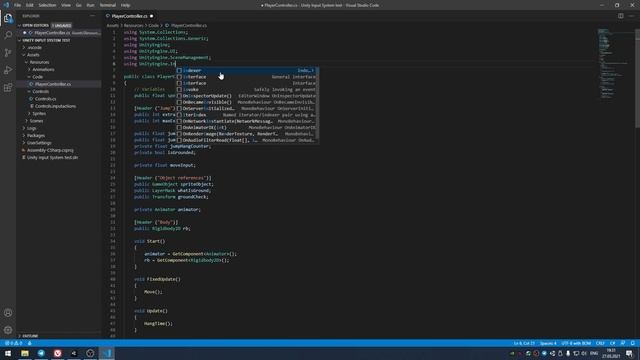Screen dimensions: 640x360
Task: Open Windows notification center icon
Action: [x=629, y=353]
